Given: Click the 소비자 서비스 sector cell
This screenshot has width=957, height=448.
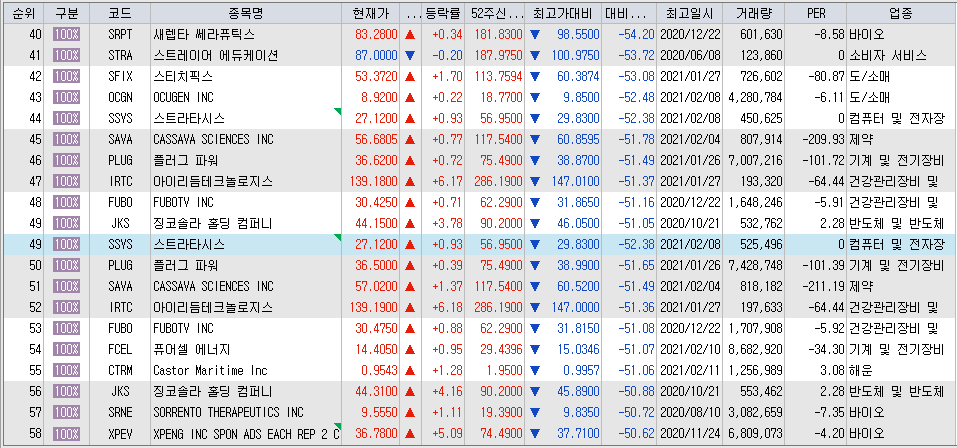Looking at the screenshot, I should coord(887,56).
